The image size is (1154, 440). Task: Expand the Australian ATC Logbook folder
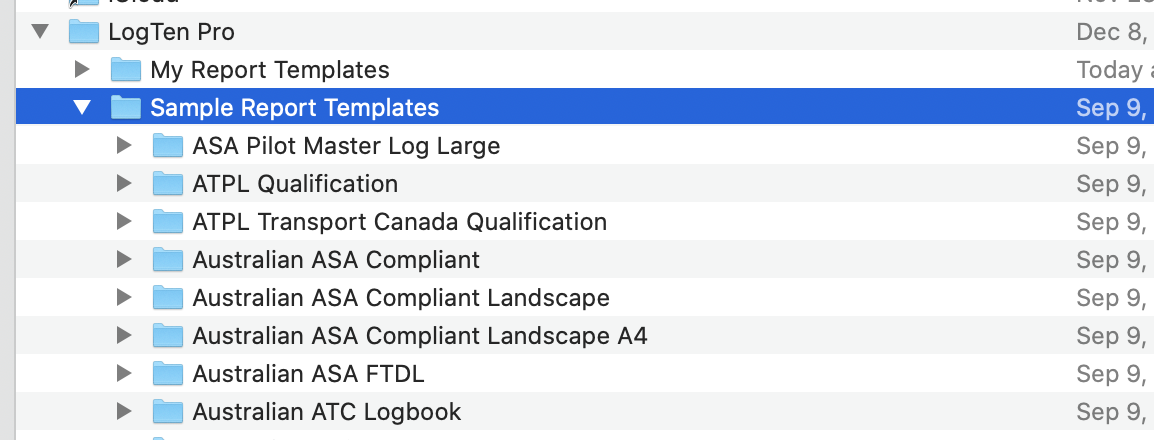click(124, 412)
